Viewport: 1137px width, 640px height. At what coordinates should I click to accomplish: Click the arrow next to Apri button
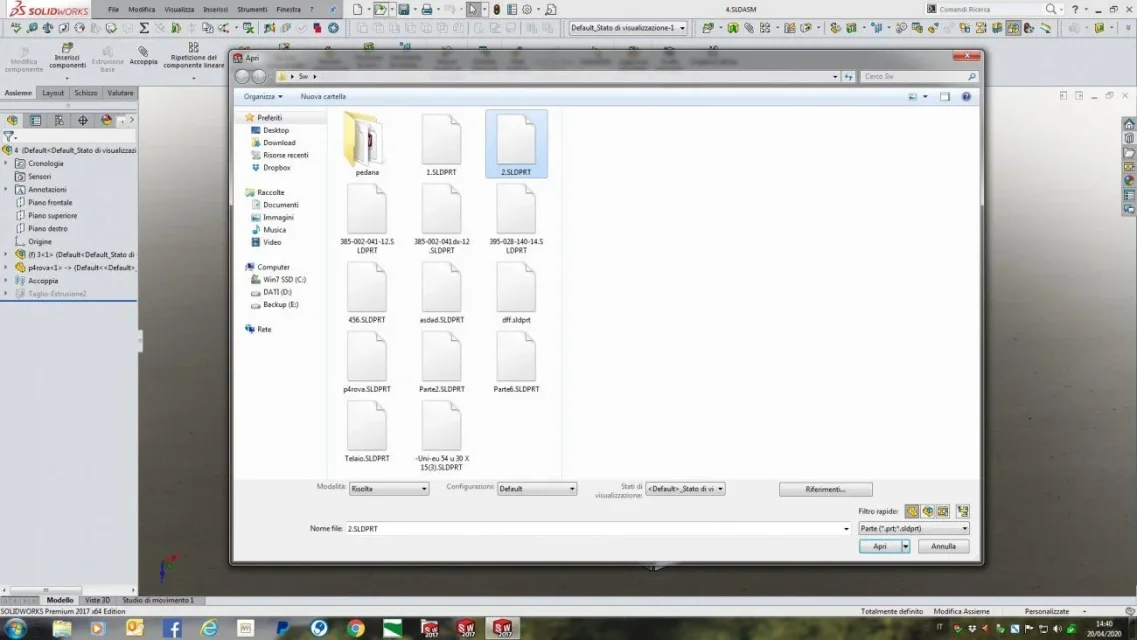[905, 547]
